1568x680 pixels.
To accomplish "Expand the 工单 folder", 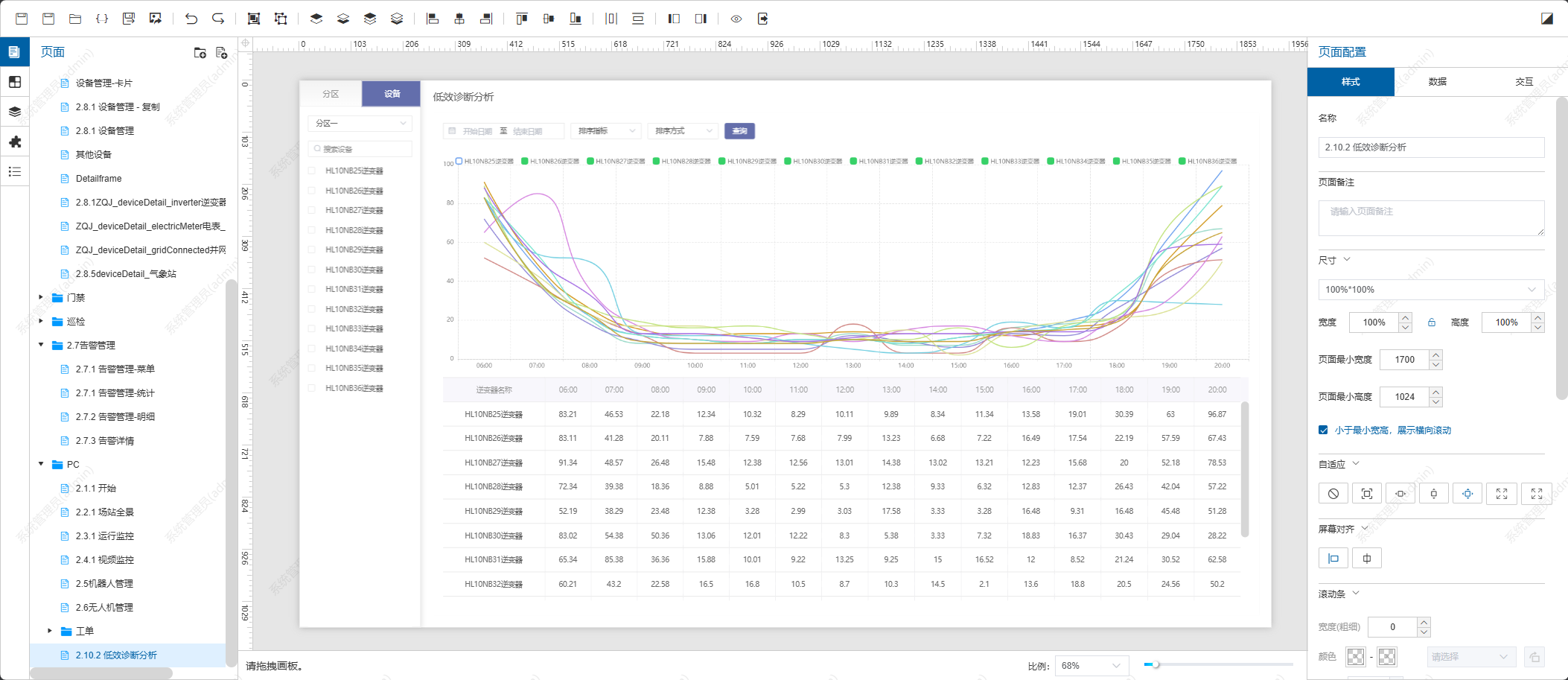I will [50, 631].
